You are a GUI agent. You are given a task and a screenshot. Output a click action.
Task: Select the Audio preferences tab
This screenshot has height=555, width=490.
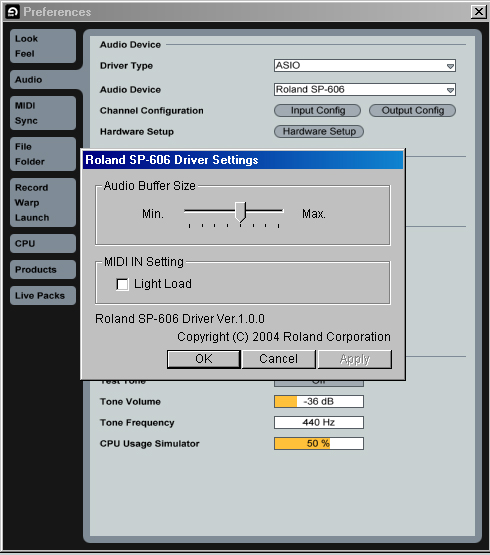[44, 80]
